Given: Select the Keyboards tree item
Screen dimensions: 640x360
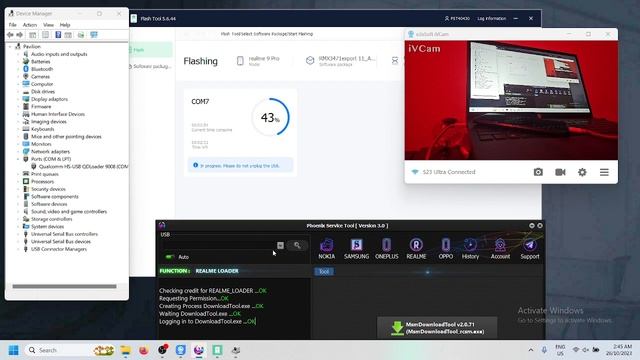Looking at the screenshot, I should pyautogui.click(x=42, y=129).
